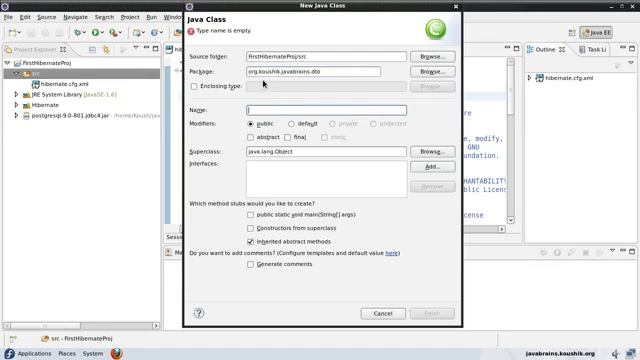The image size is (640, 360).
Task: Expand hibernate.cfg.xml in Outline view
Action: [529, 78]
